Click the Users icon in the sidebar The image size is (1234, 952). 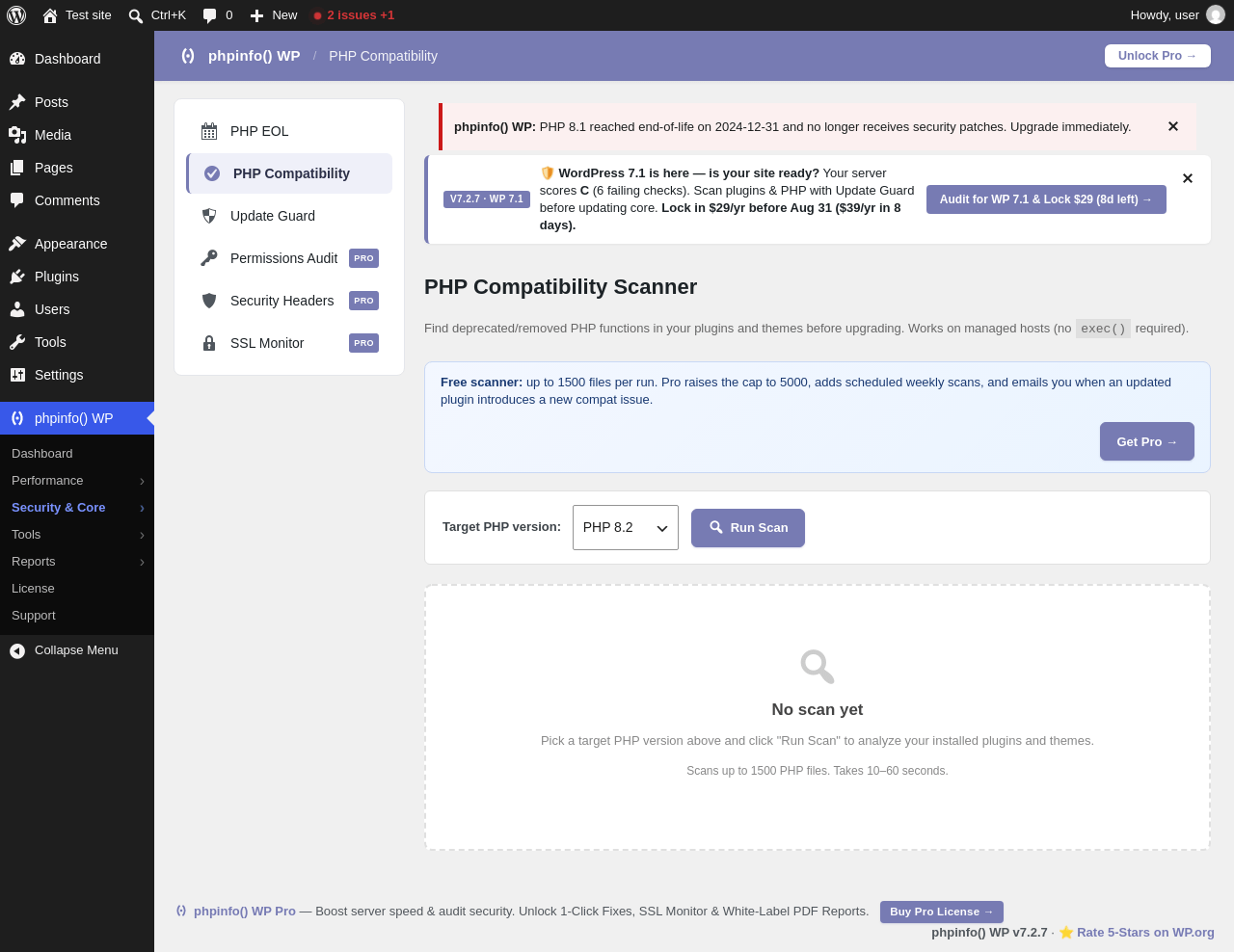[17, 309]
